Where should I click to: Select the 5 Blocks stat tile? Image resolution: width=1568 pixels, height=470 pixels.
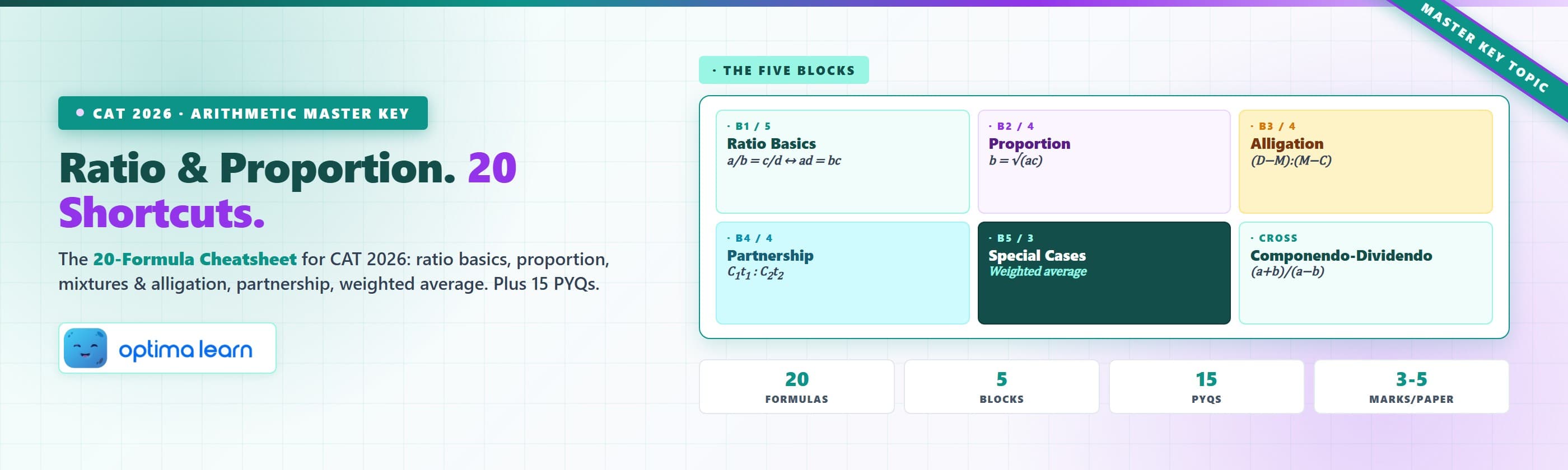(1001, 387)
